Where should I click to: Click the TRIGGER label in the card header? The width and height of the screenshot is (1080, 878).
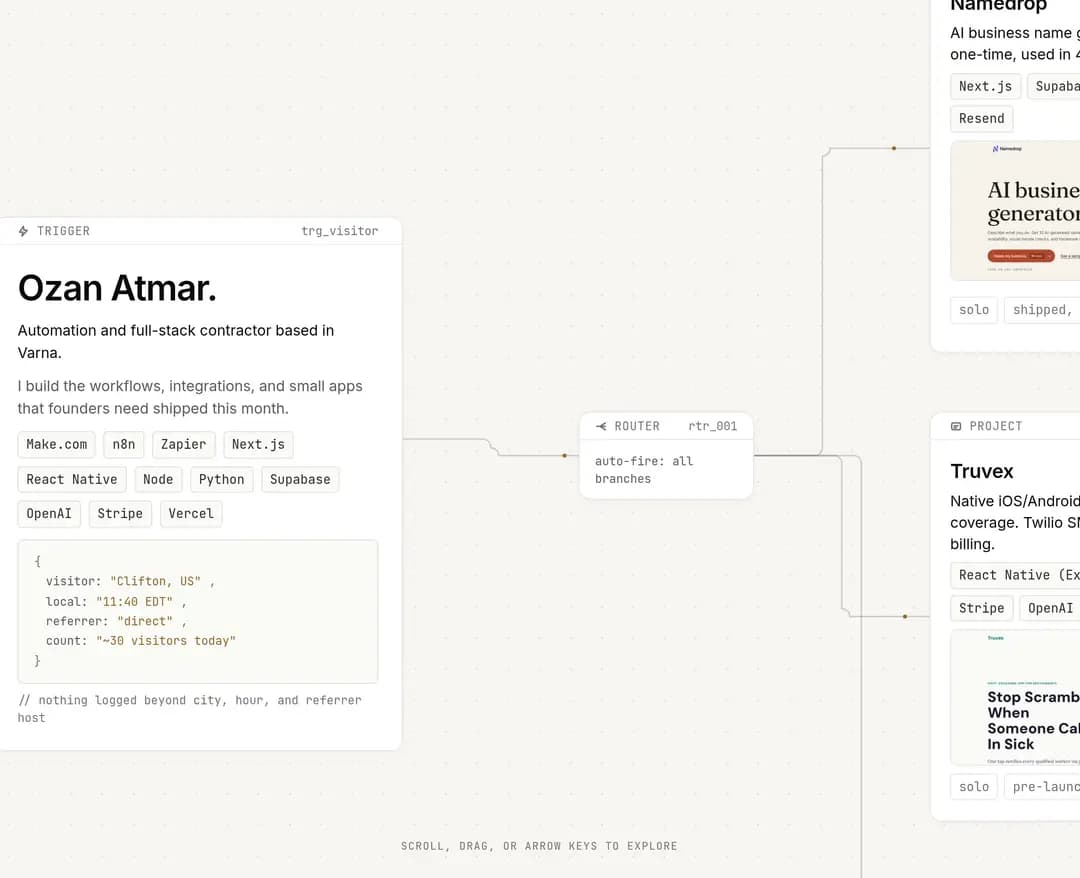click(63, 231)
